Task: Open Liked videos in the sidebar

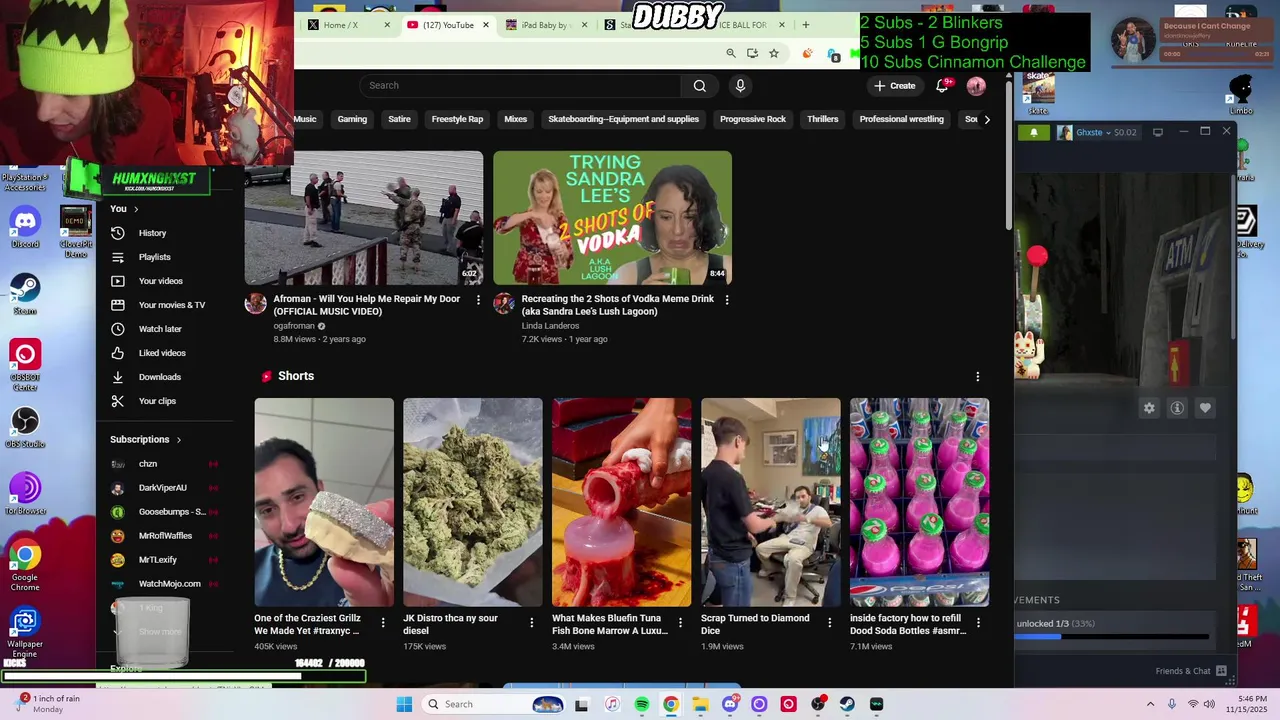Action: 162,353
